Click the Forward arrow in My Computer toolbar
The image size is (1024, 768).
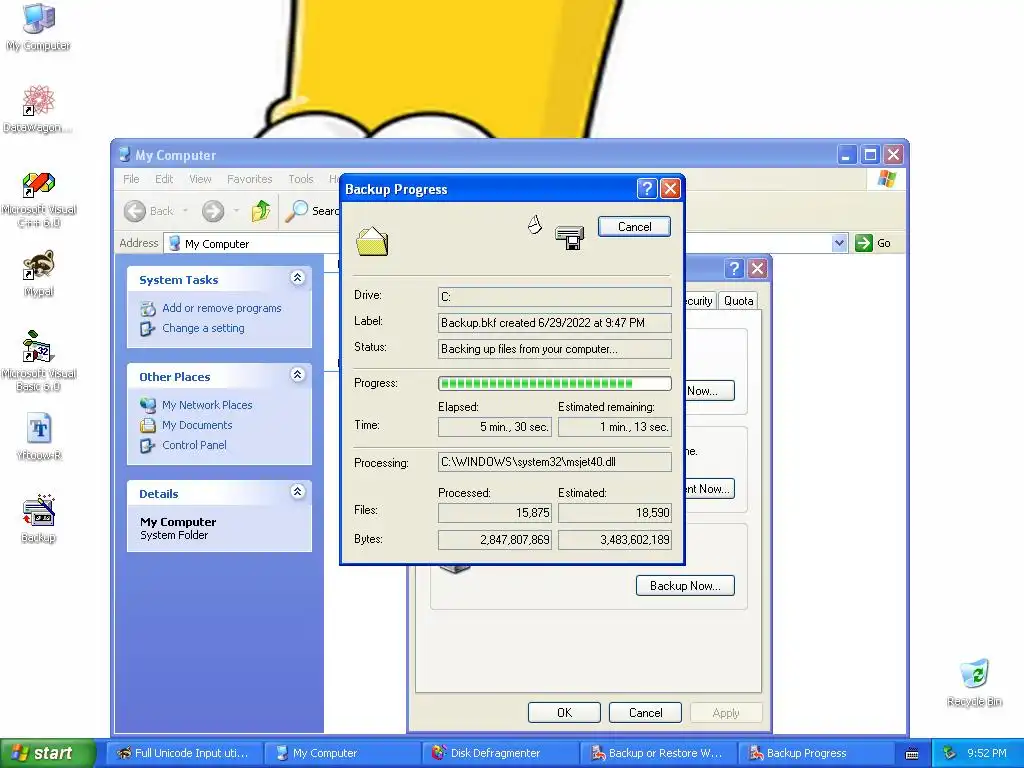pos(213,211)
